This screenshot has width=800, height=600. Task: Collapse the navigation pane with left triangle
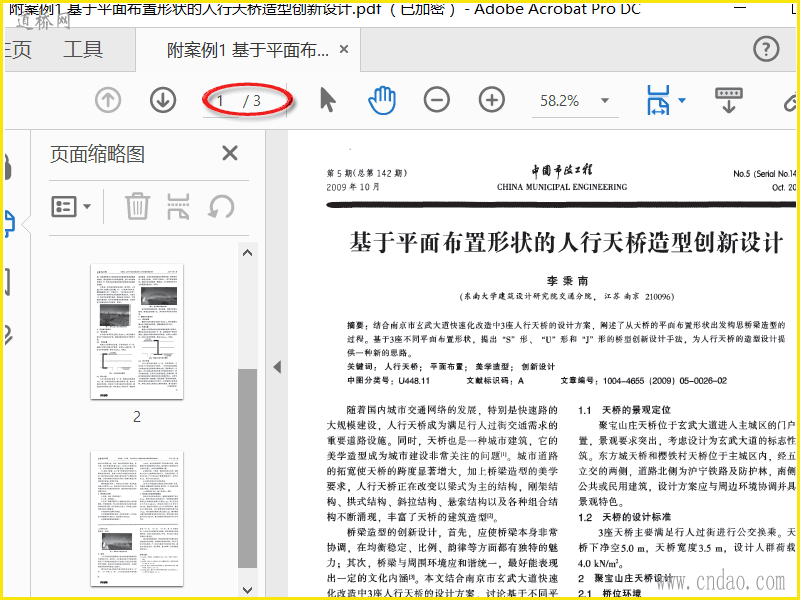pos(277,367)
